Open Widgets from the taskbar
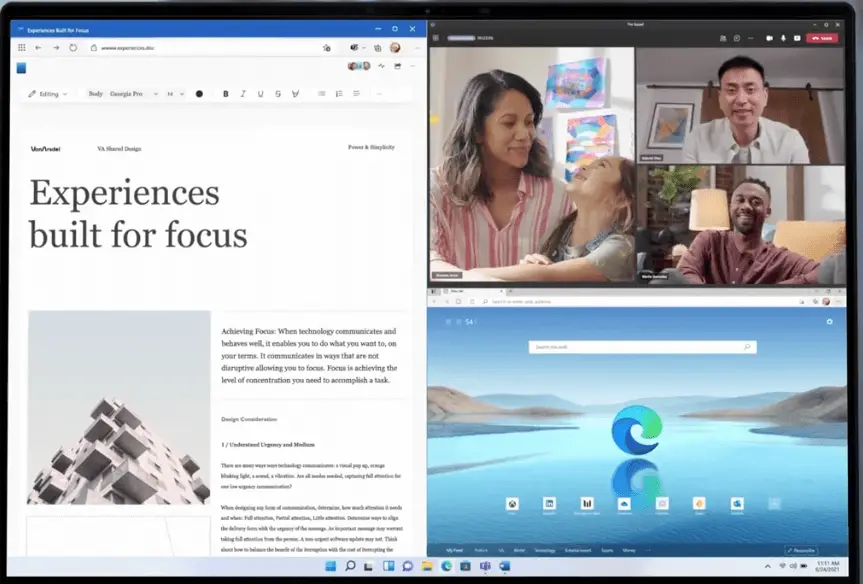This screenshot has width=863, height=584. 389,566
